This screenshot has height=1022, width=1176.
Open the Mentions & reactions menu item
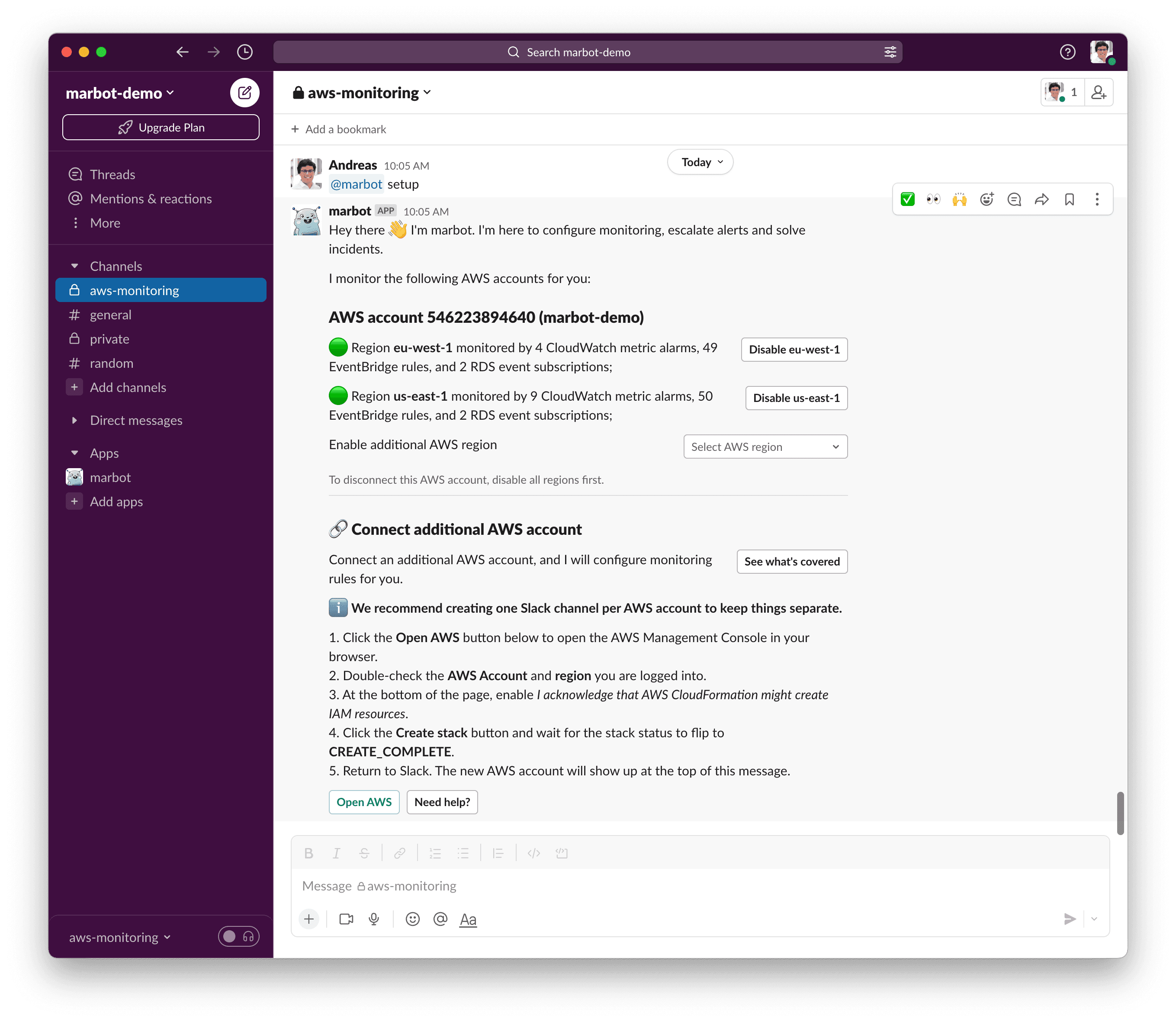pyautogui.click(x=151, y=199)
